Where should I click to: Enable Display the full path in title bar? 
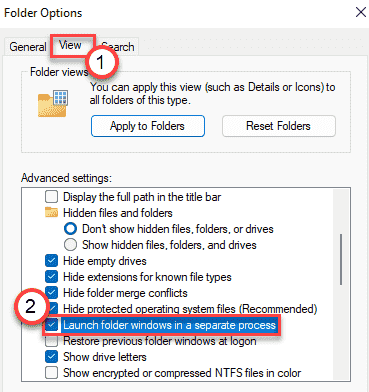51,197
